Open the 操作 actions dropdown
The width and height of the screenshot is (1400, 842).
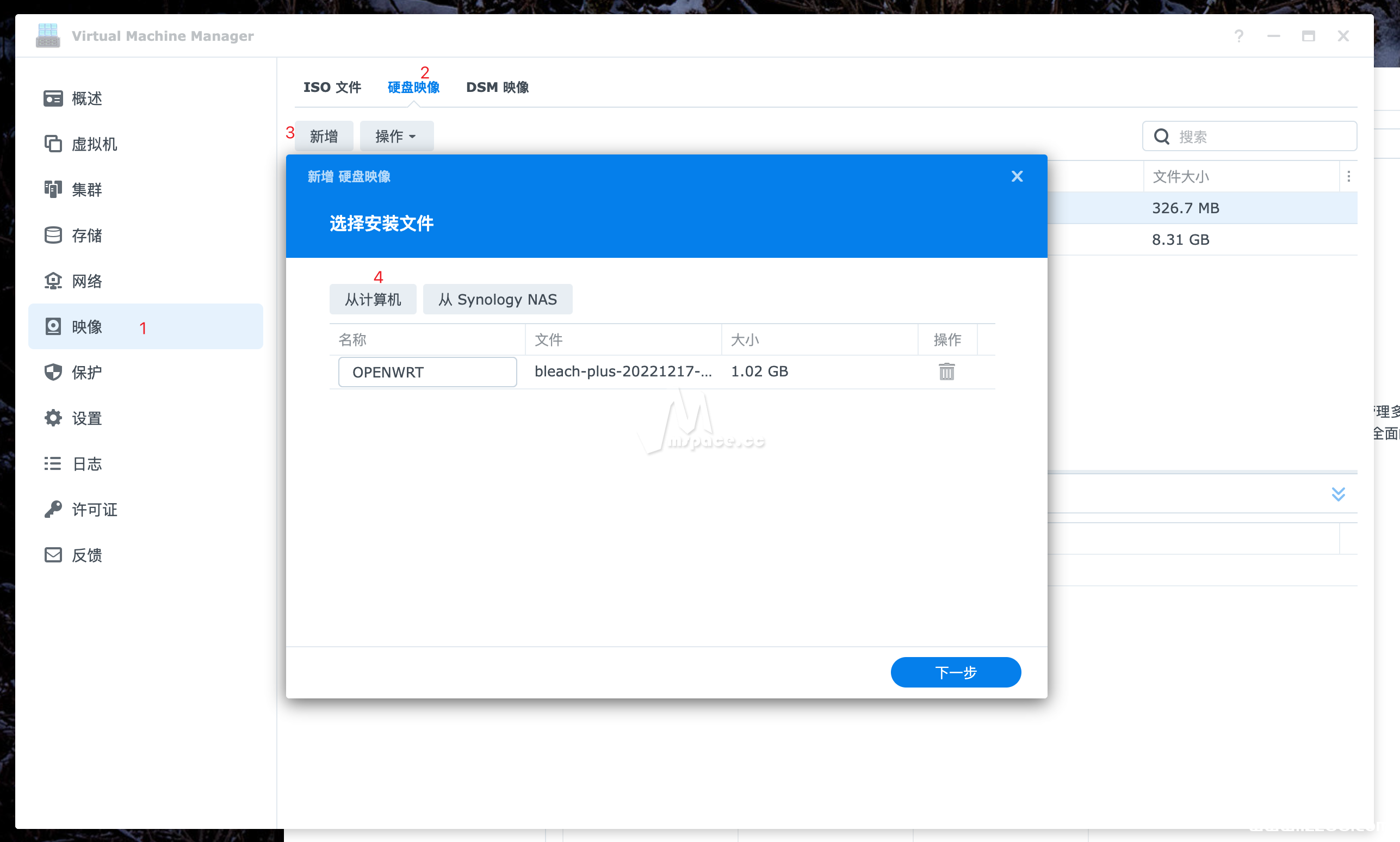(x=396, y=135)
